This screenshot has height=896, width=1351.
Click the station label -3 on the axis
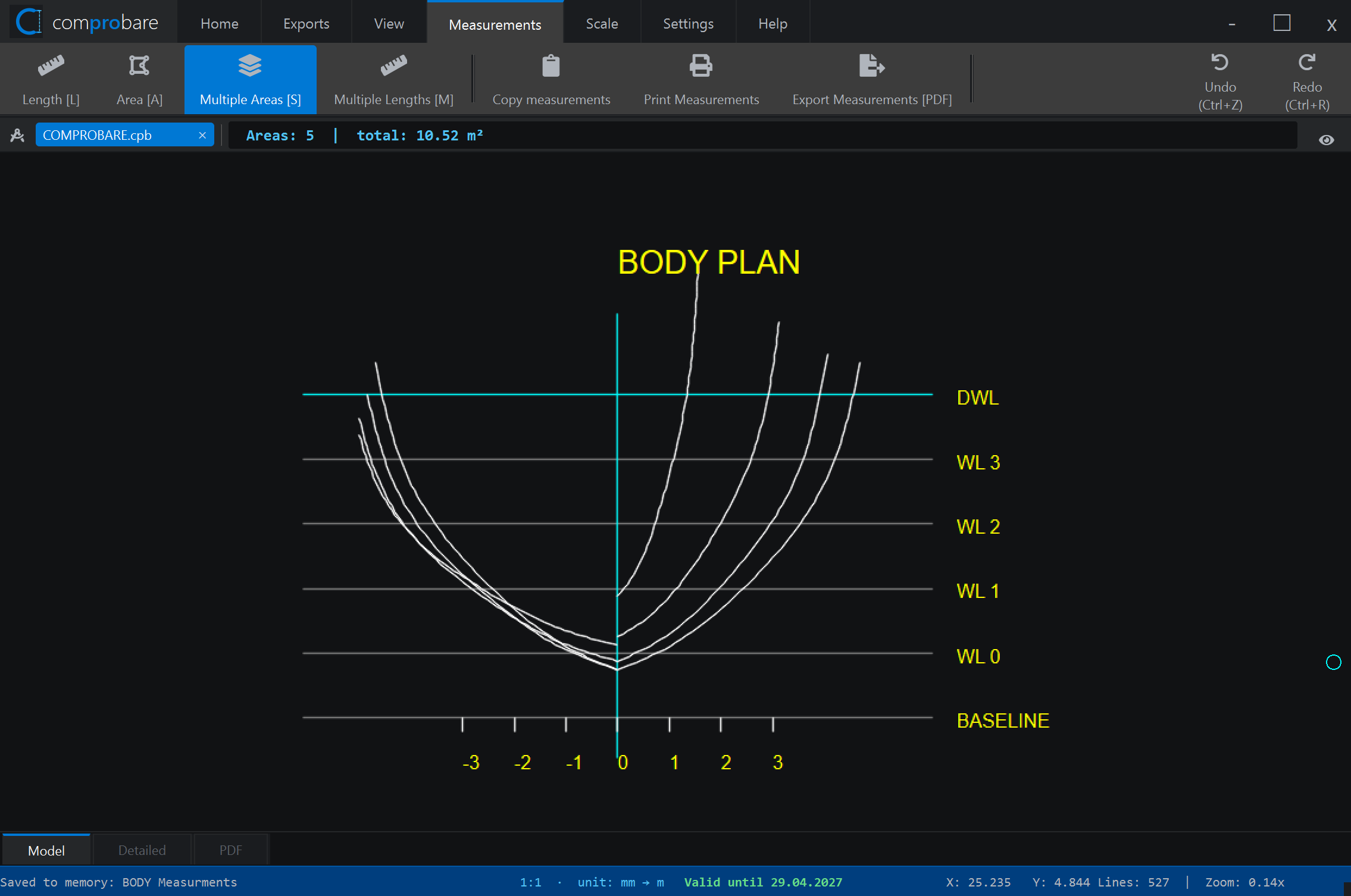(471, 762)
